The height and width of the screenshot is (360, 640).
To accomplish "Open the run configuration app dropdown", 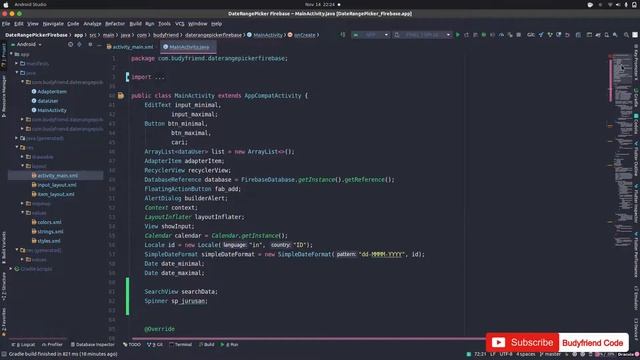I will (371, 35).
